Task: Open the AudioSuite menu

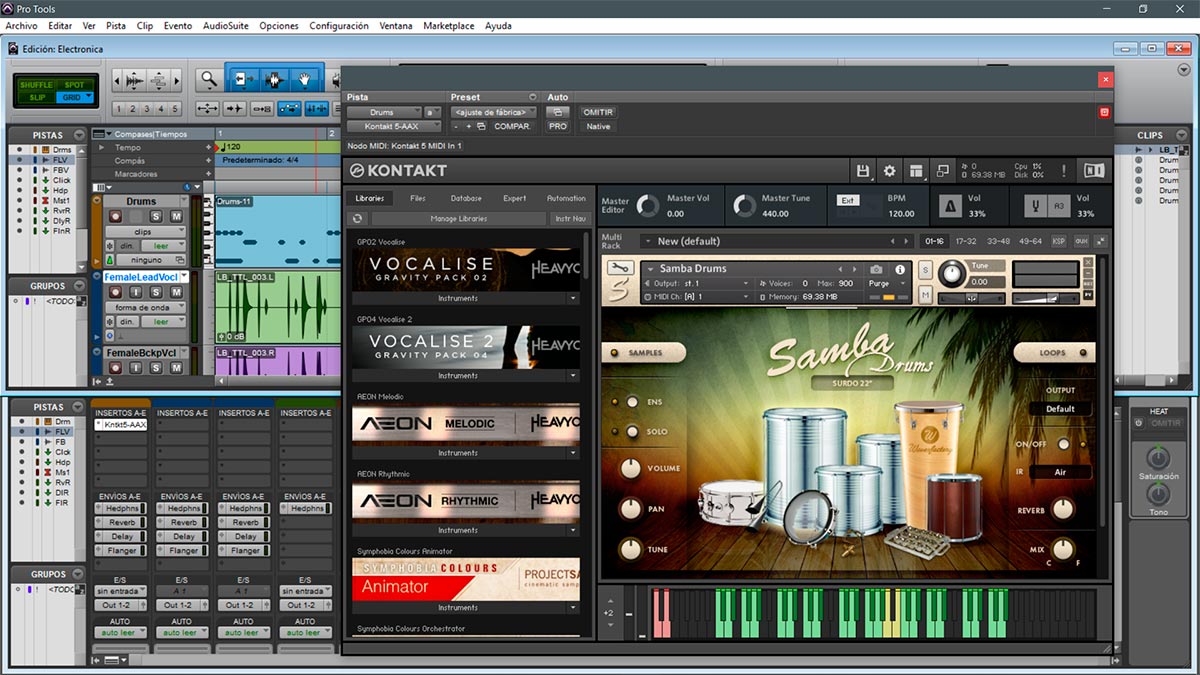Action: coord(226,26)
